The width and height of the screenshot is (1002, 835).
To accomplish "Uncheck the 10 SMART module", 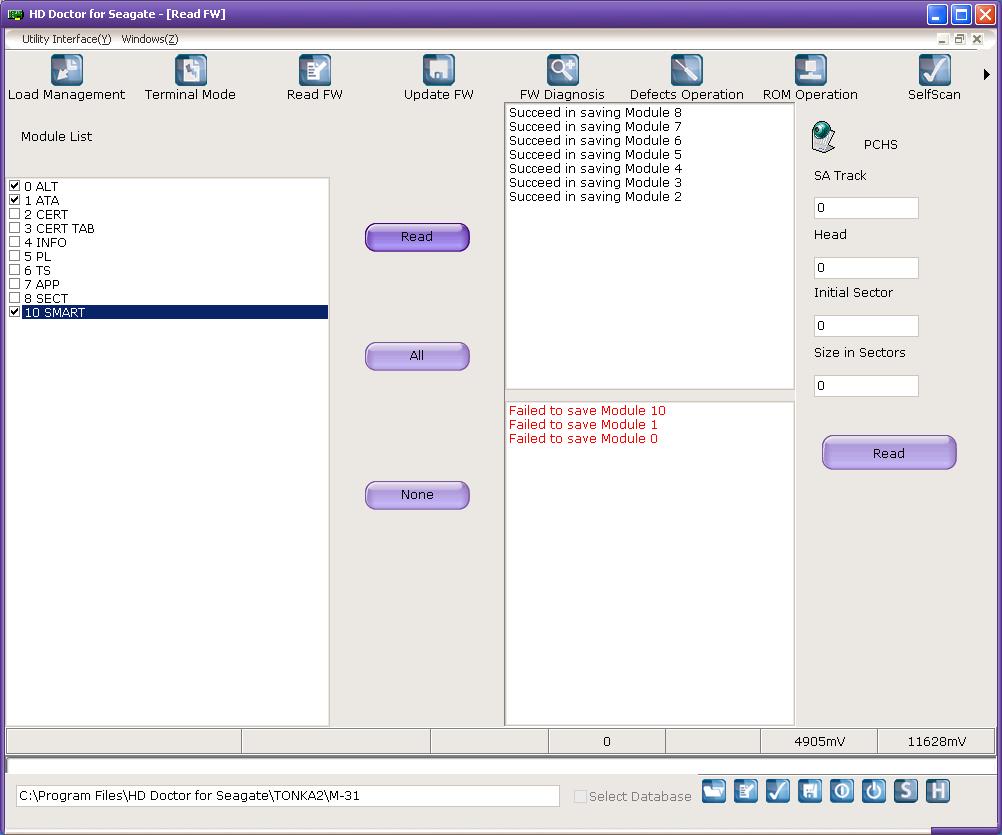I will [15, 312].
